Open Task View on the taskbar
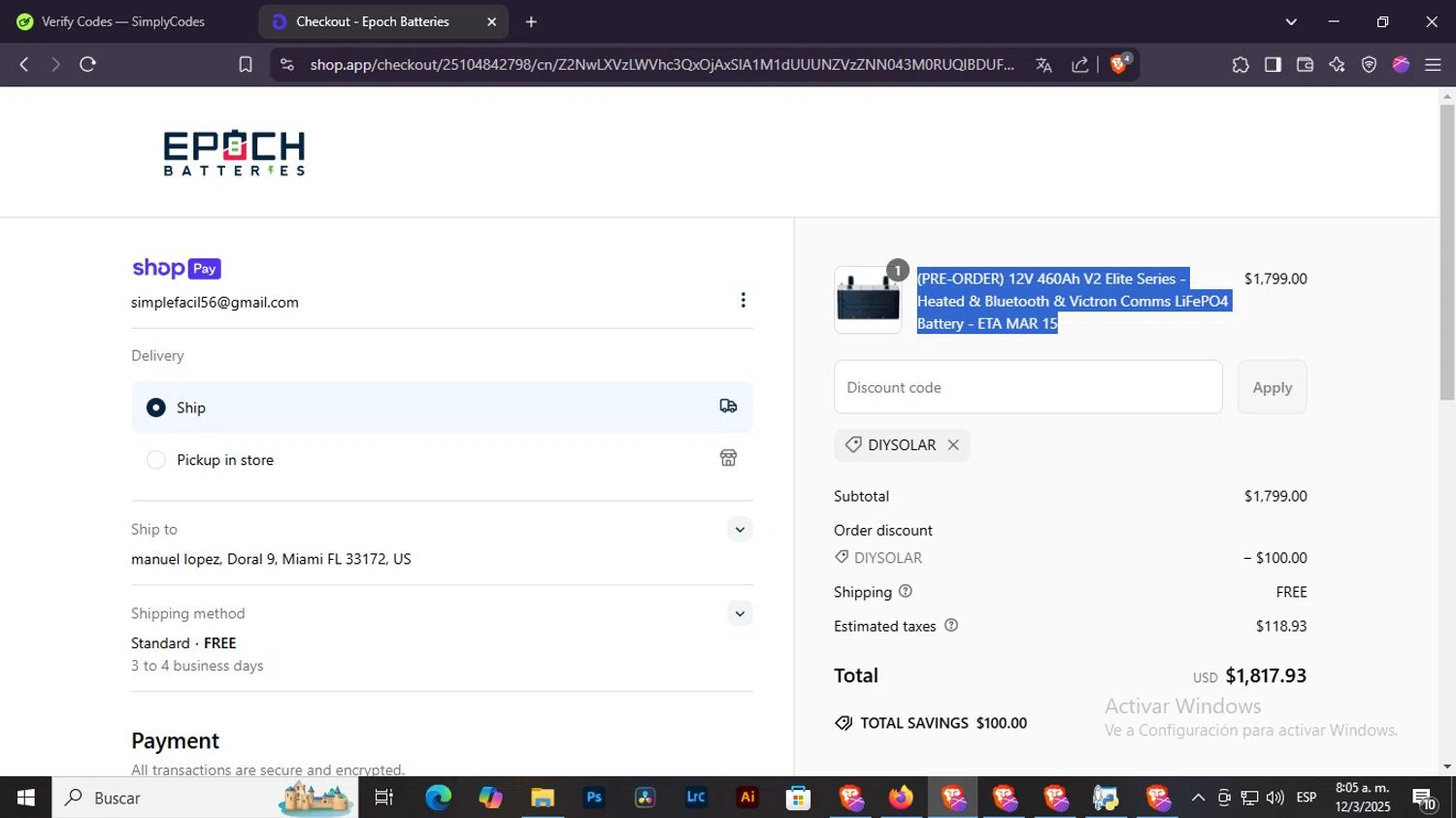Screen dimensions: 1456x818 point(384,798)
